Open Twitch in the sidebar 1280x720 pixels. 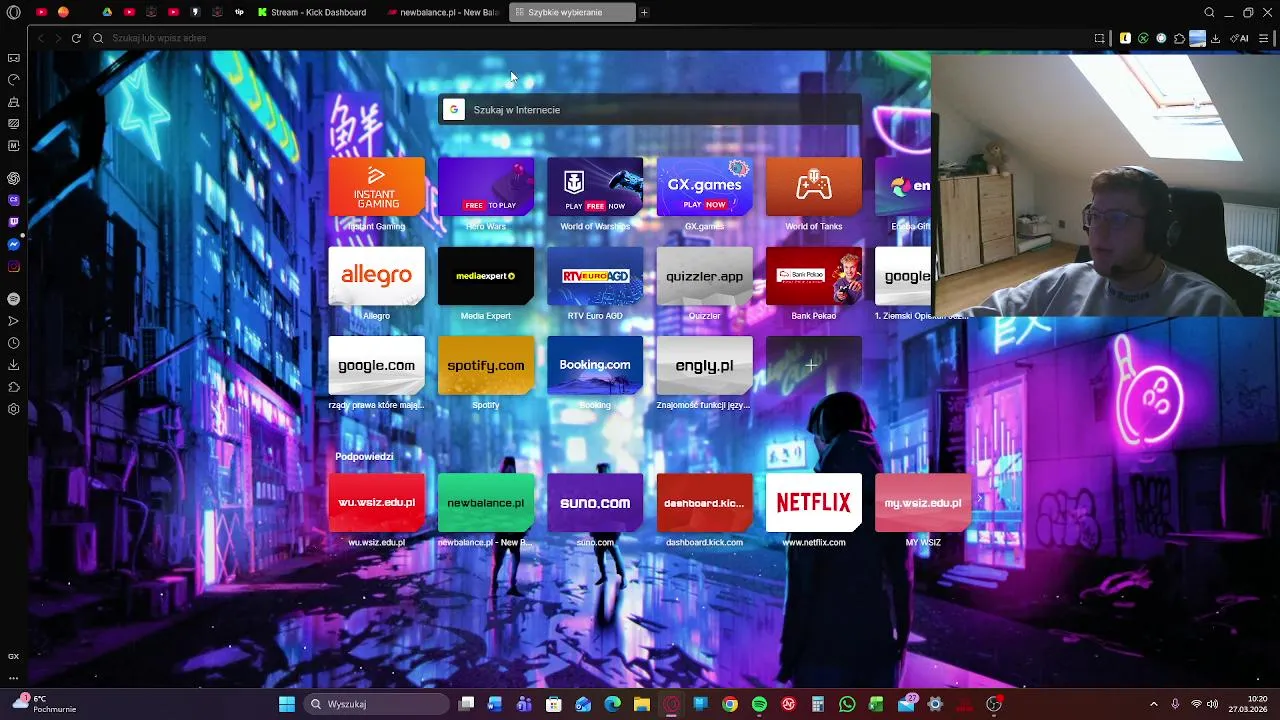tap(13, 222)
